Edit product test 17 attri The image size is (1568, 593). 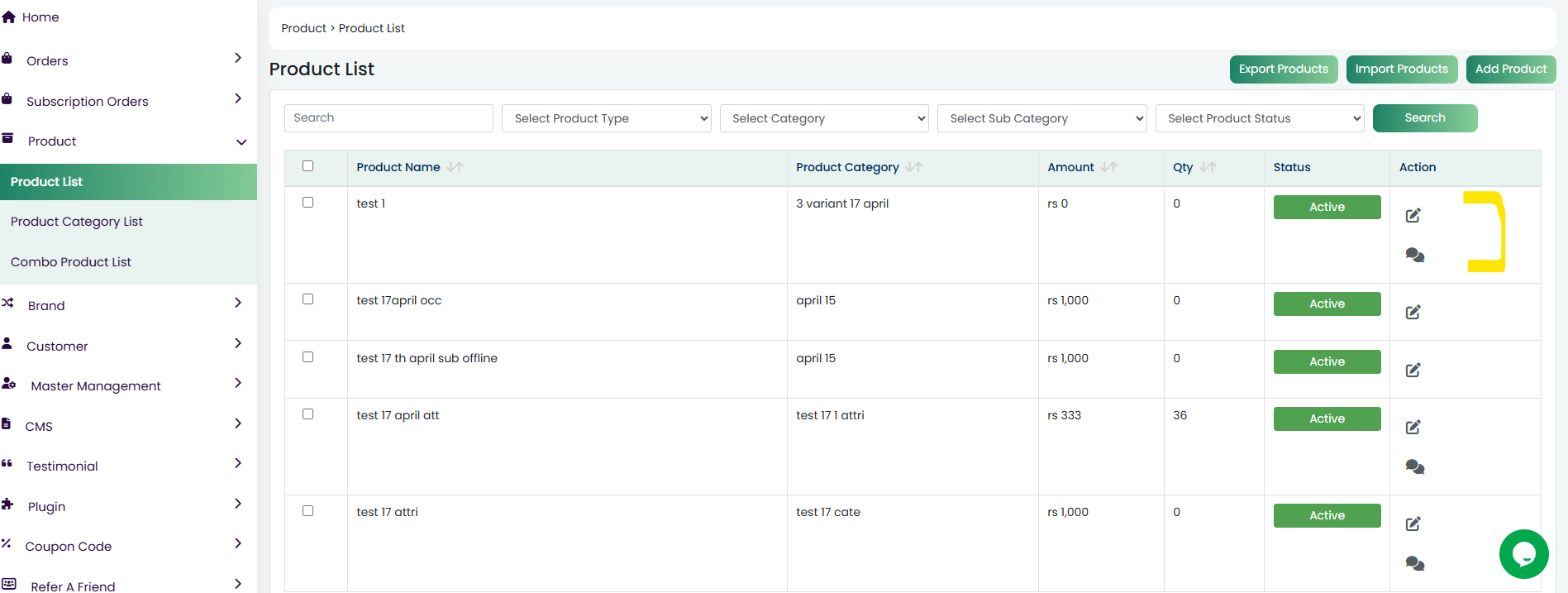(1413, 524)
